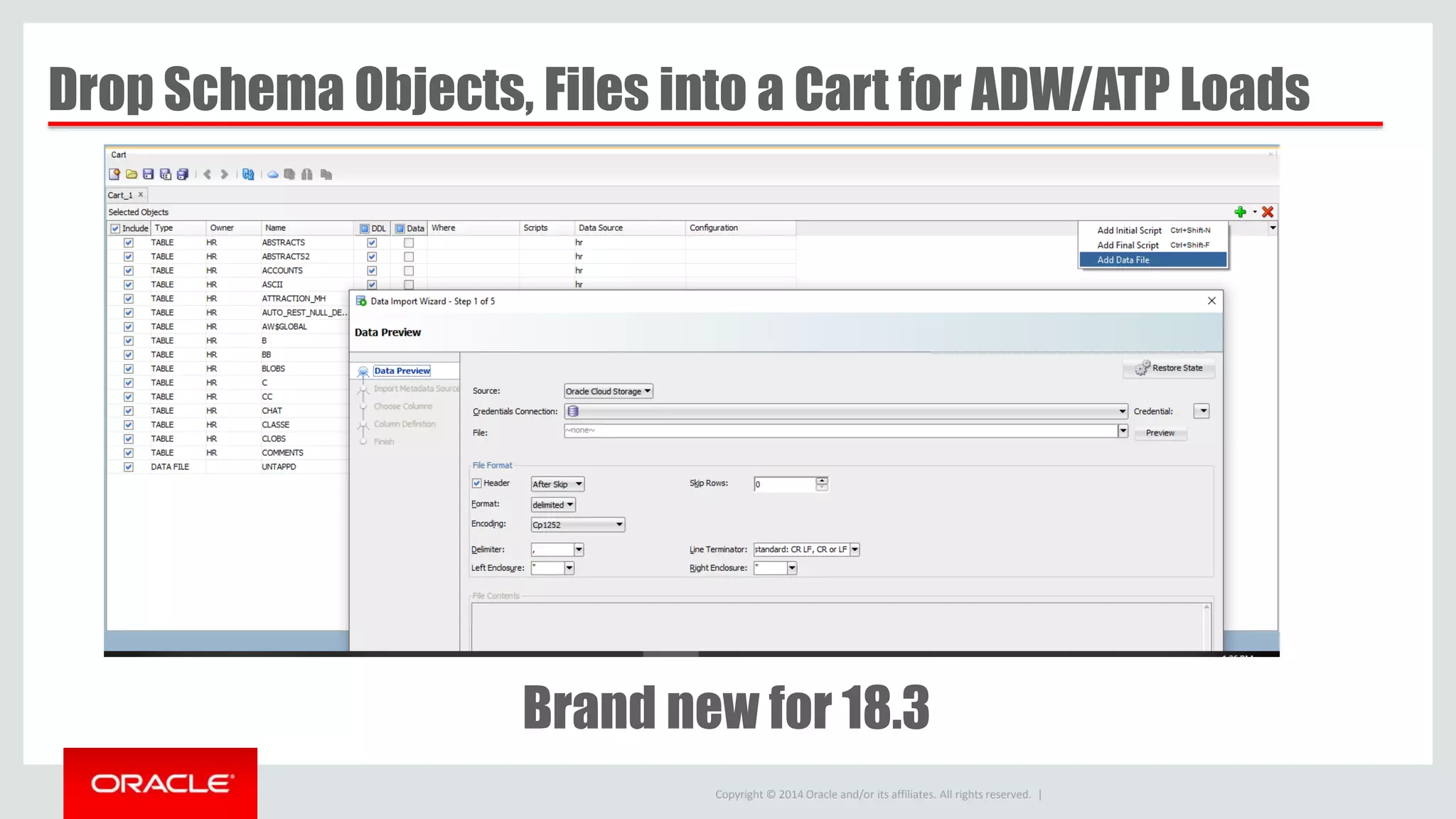1456x819 pixels.
Task: Open the Credentials Connection dropdown
Action: click(1123, 411)
